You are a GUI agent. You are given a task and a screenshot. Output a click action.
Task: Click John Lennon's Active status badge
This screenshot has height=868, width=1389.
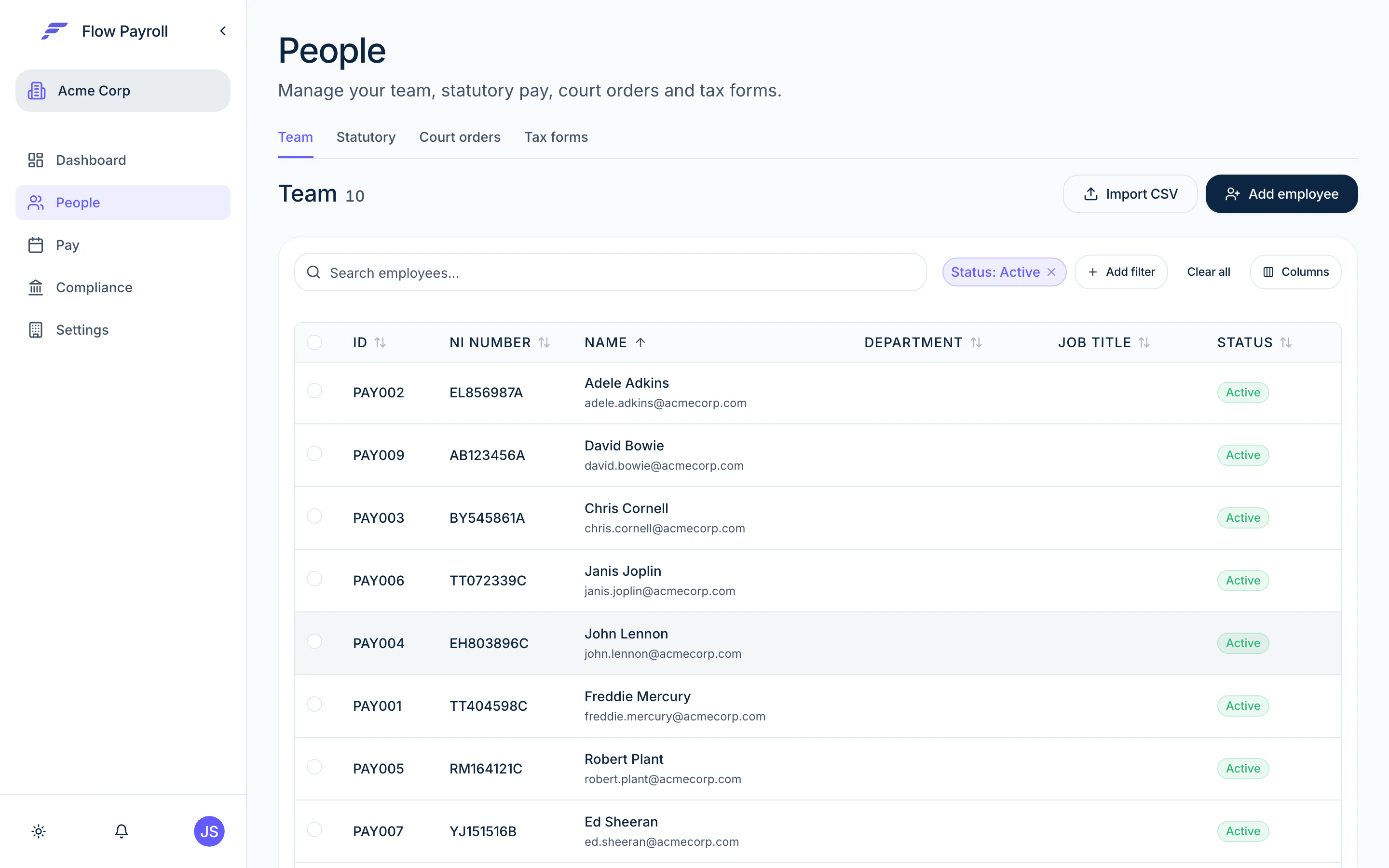pyautogui.click(x=1243, y=643)
